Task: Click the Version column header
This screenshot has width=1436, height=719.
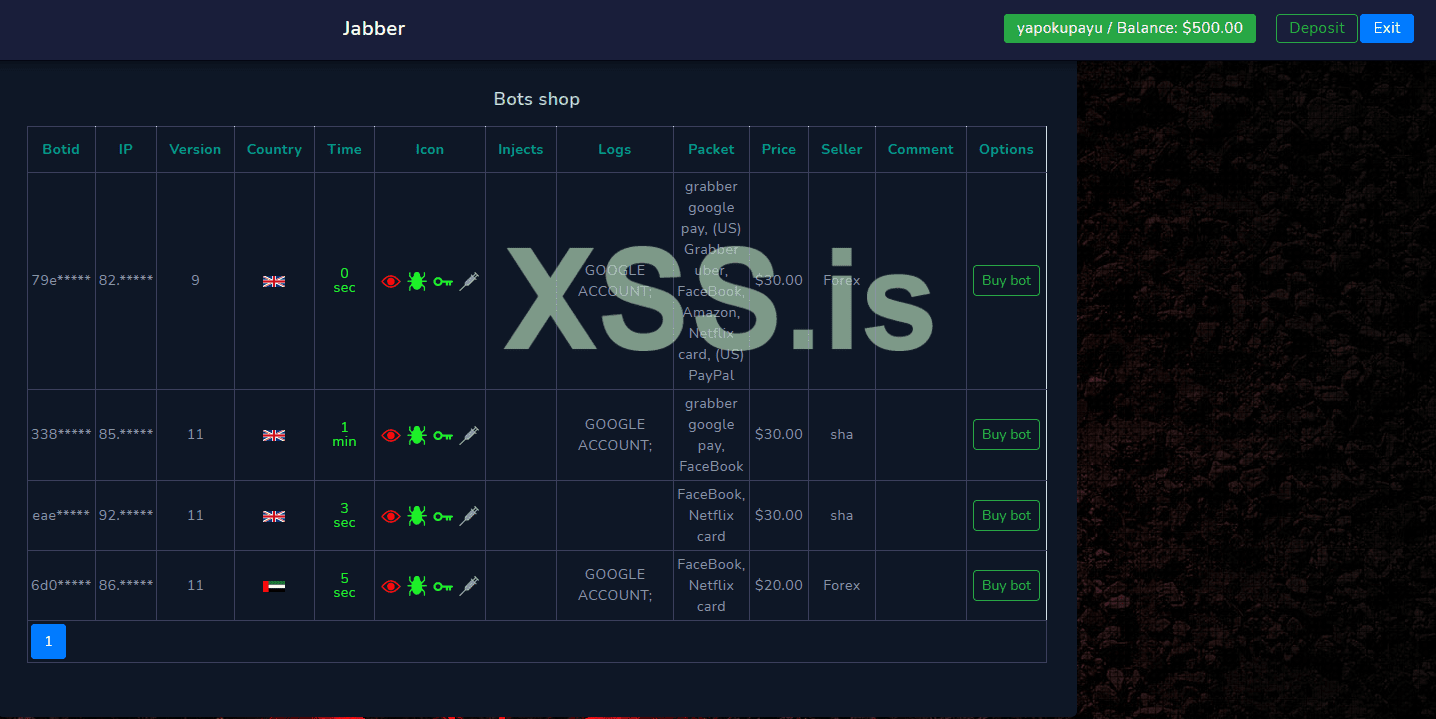Action: [195, 149]
